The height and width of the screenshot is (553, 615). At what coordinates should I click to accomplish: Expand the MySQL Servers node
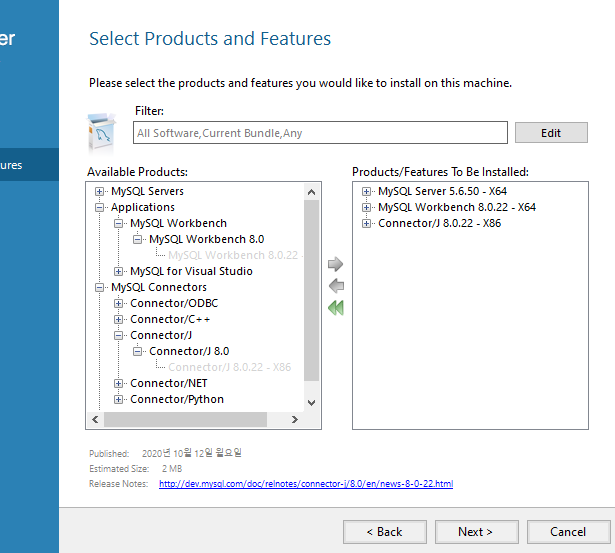[x=99, y=191]
